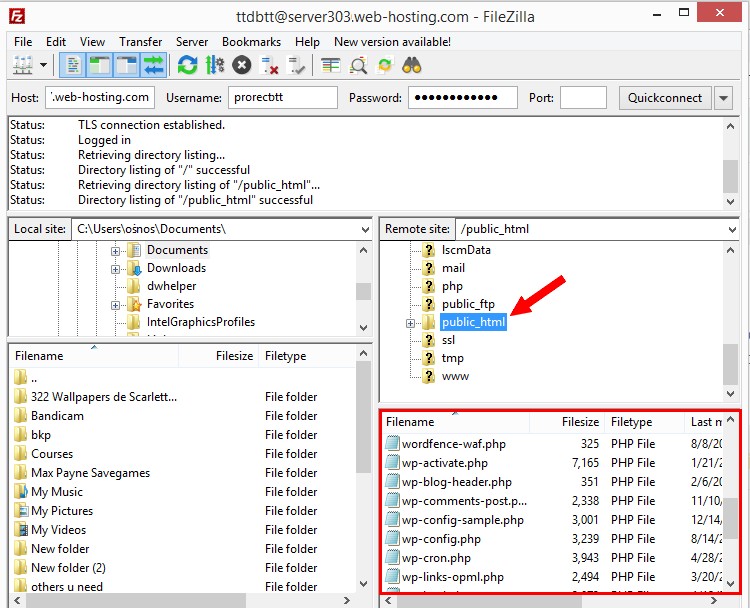Disconnect from the visible server
The image size is (750, 608).
(269, 65)
